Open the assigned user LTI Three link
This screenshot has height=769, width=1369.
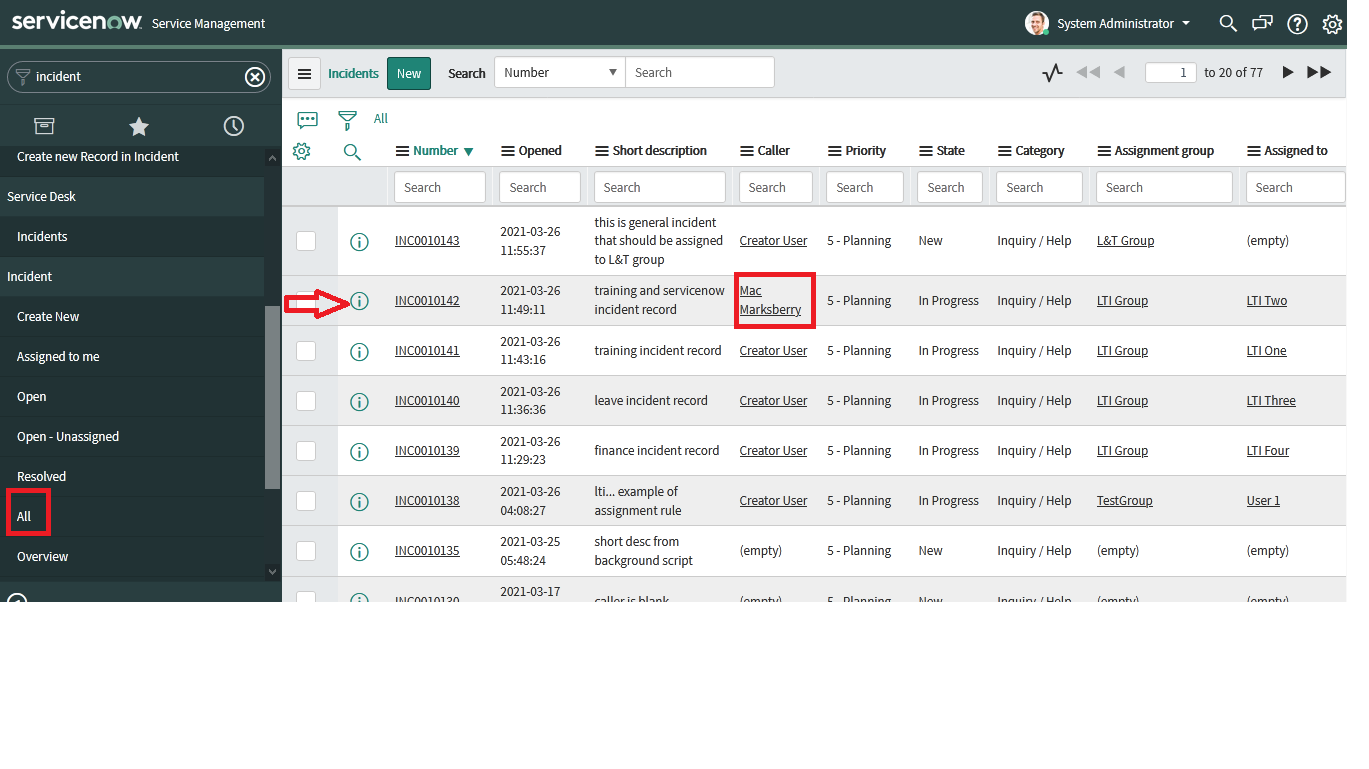pyautogui.click(x=1271, y=401)
